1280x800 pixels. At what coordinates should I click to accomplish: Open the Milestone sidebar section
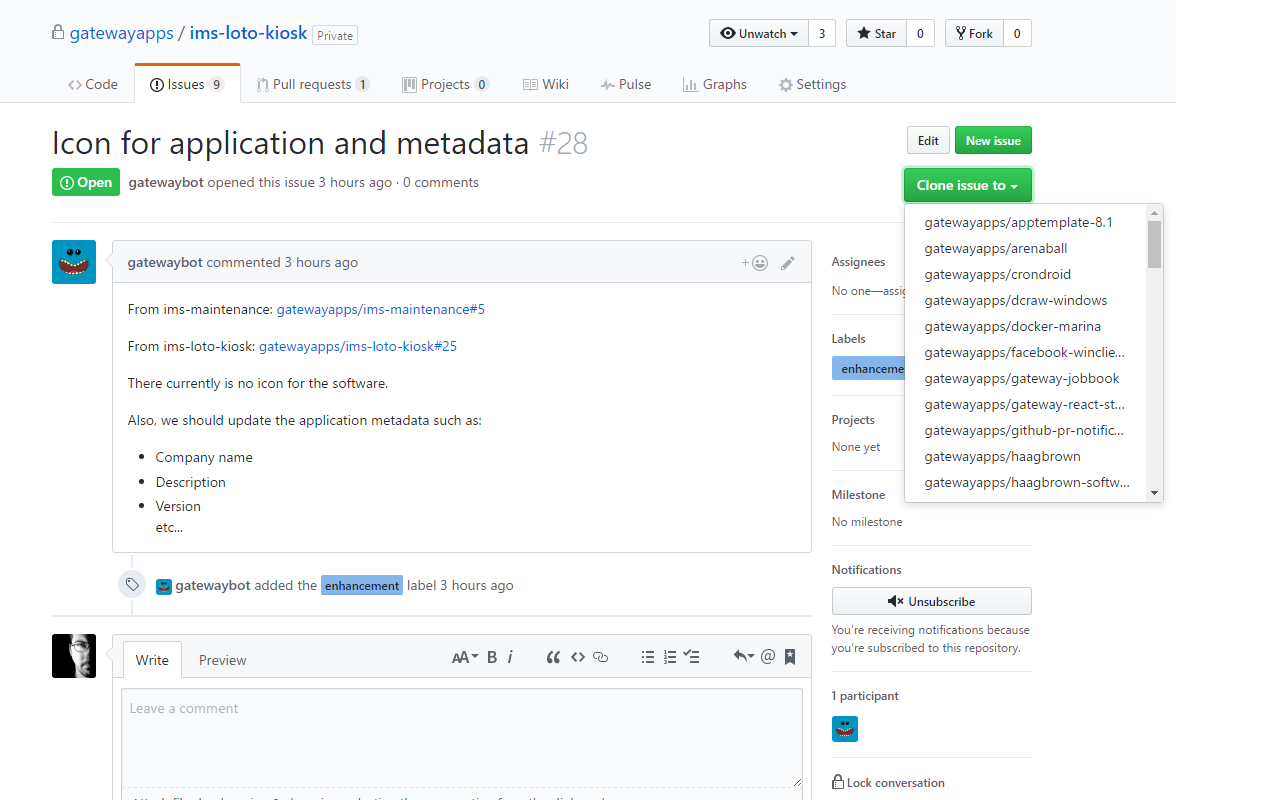[x=858, y=494]
